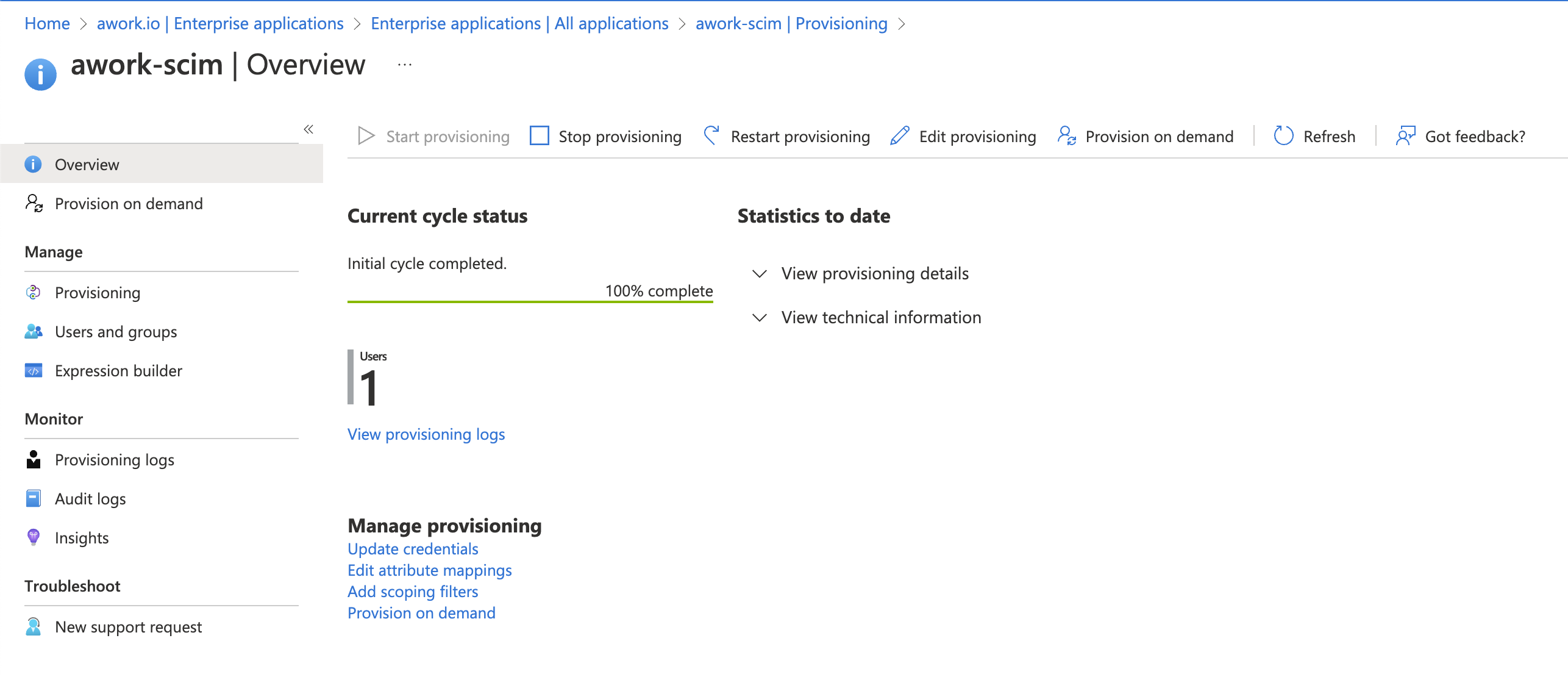This screenshot has height=677, width=1568.
Task: Click the Audit logs notebook icon
Action: tap(34, 498)
